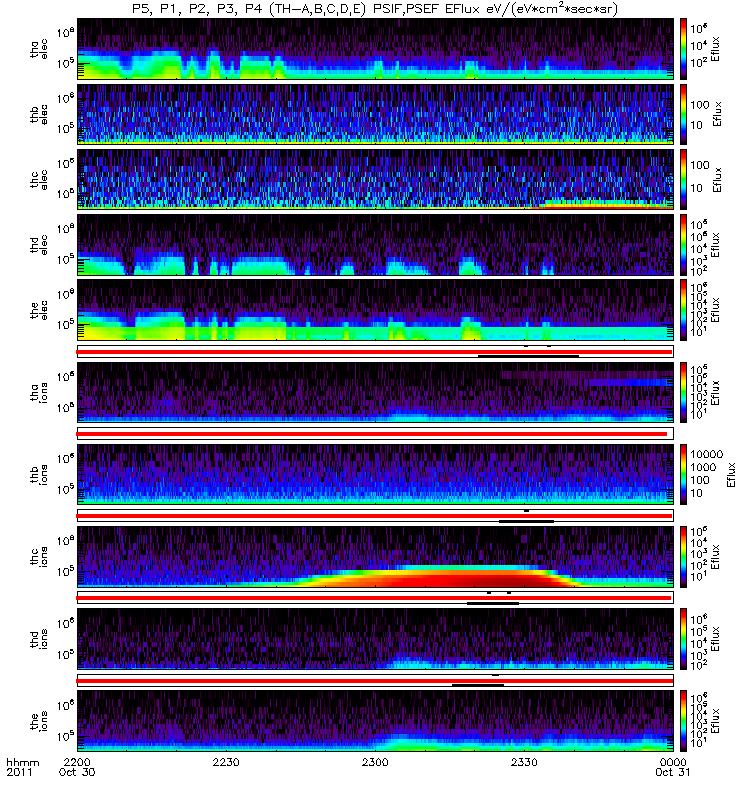Screen dimensions: 750x800
Task: Select the 'thb ions' panel label
Action: tap(39, 474)
